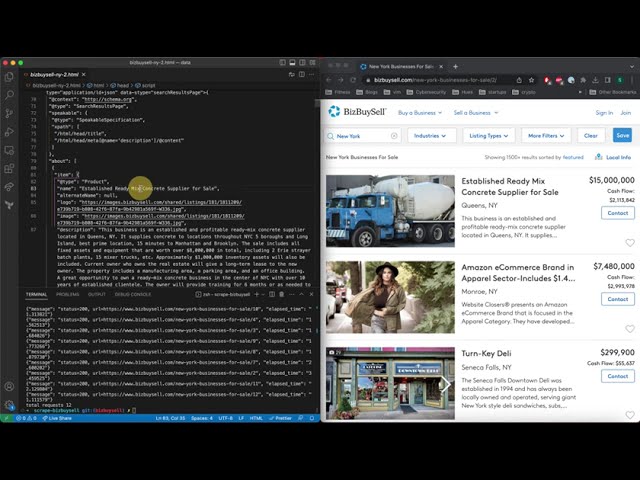This screenshot has width=640, height=480.
Task: Expand Sell a Business menu
Action: 476,113
